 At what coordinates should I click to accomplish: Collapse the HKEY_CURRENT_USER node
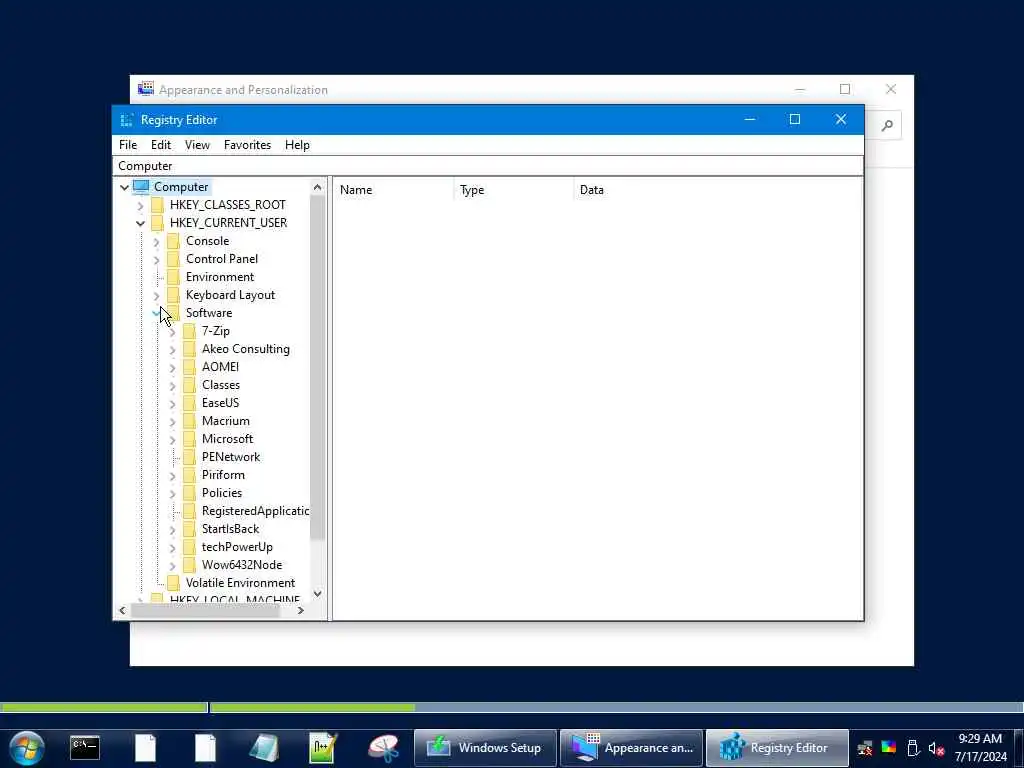(140, 223)
